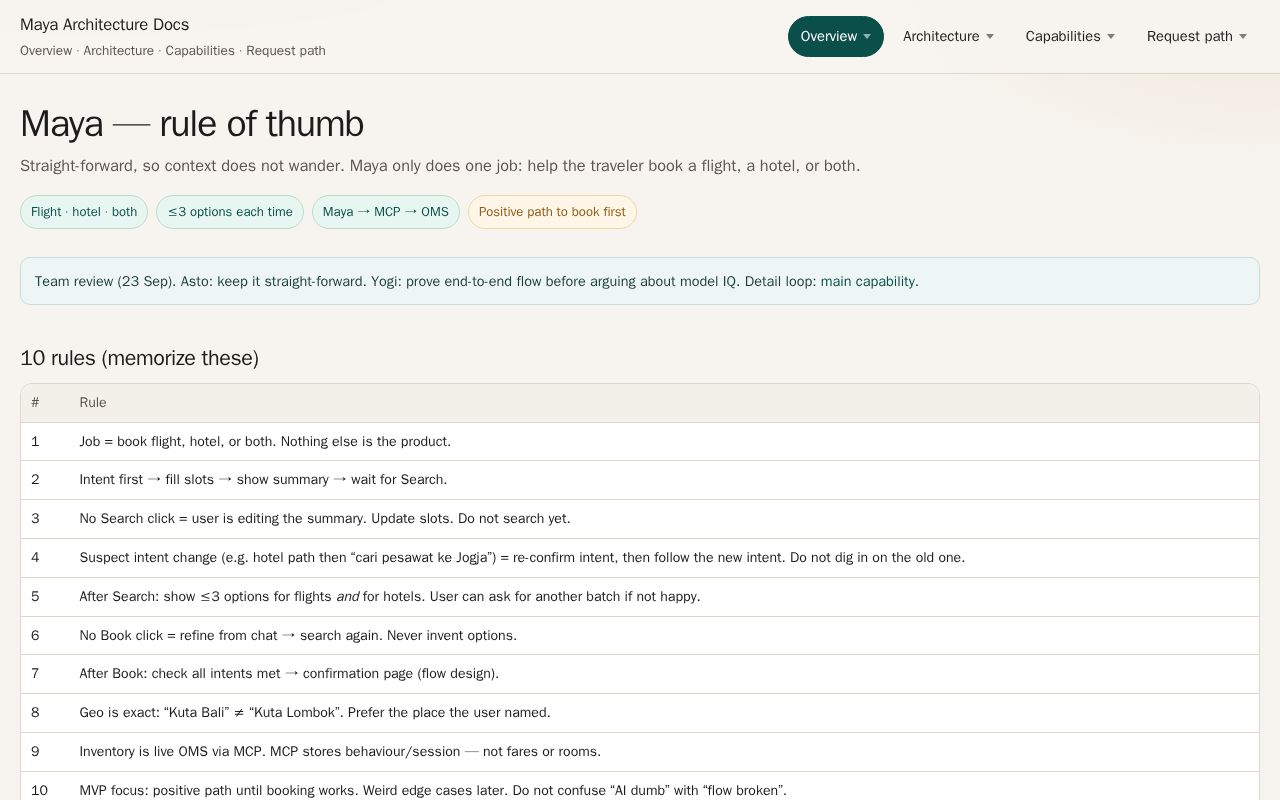Select rule 'Job = book flight, hotel, or both'
This screenshot has height=800, width=1280.
[640, 442]
